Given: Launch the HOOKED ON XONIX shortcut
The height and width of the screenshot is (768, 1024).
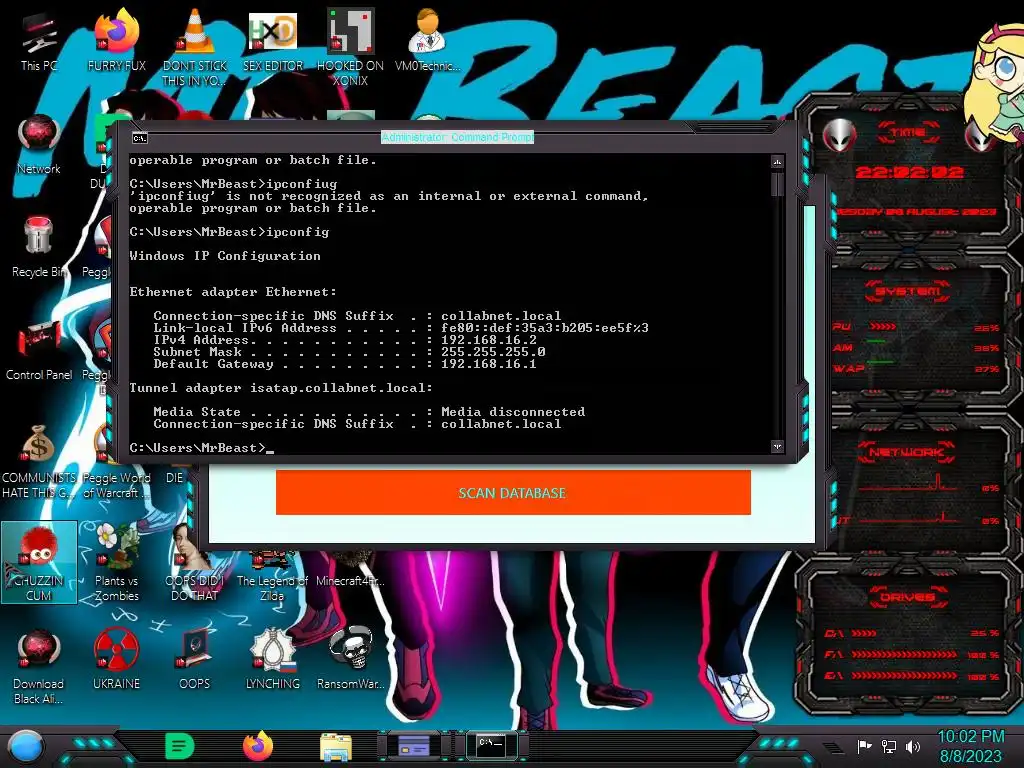Looking at the screenshot, I should [350, 47].
